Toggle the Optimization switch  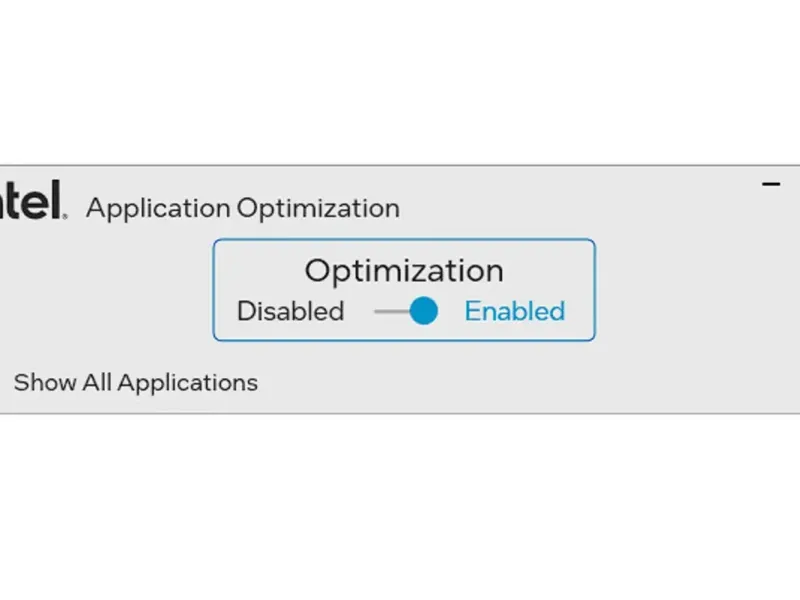pos(407,311)
